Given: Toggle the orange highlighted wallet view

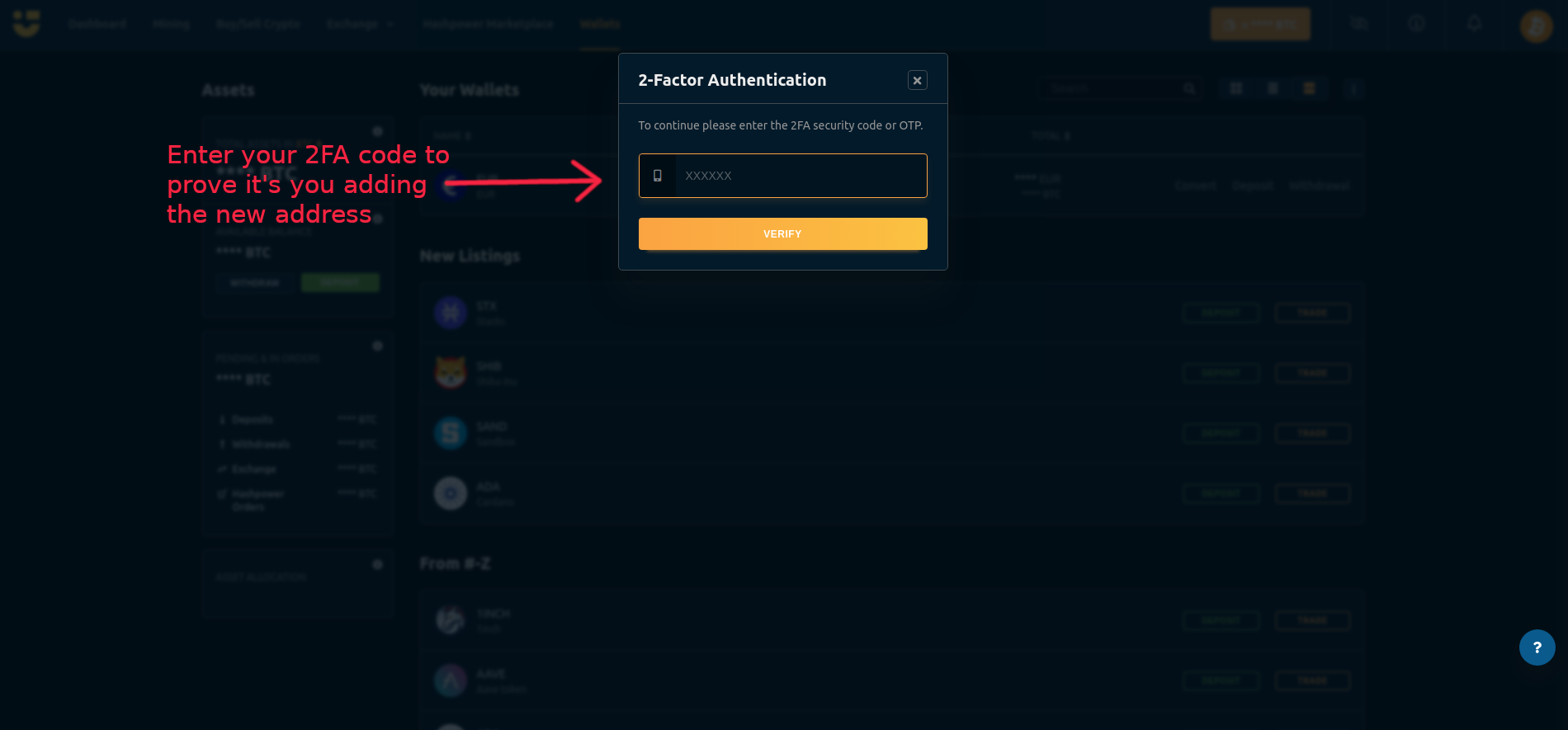Looking at the screenshot, I should coord(1309,88).
